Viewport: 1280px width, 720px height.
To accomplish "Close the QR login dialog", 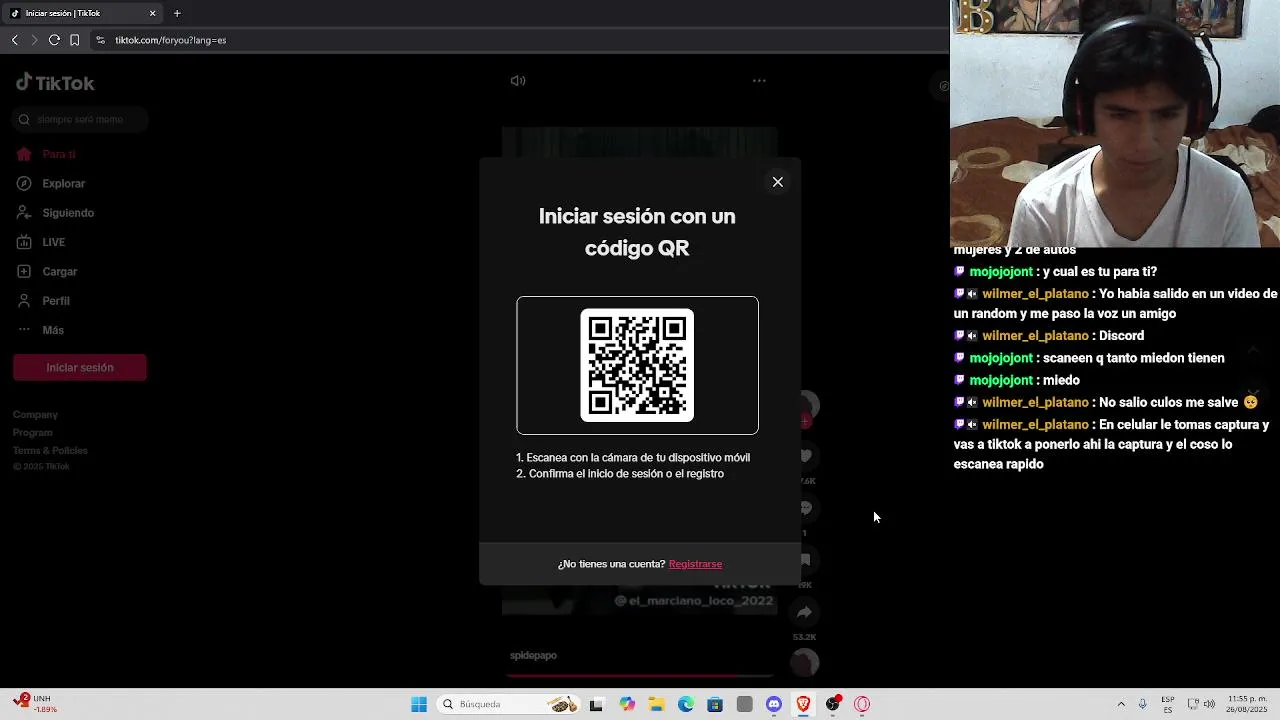I will coord(777,182).
